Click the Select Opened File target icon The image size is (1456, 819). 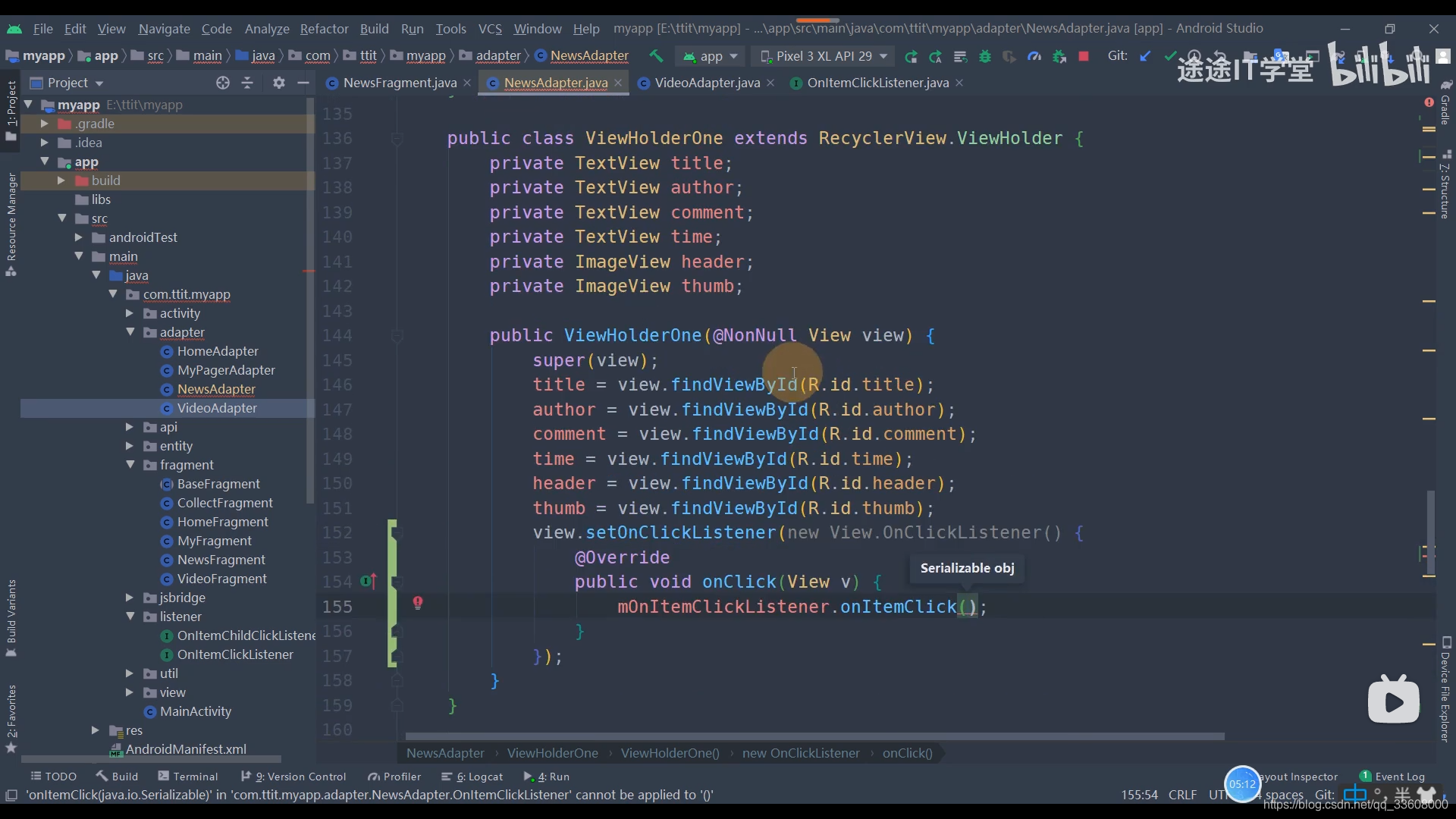click(222, 83)
